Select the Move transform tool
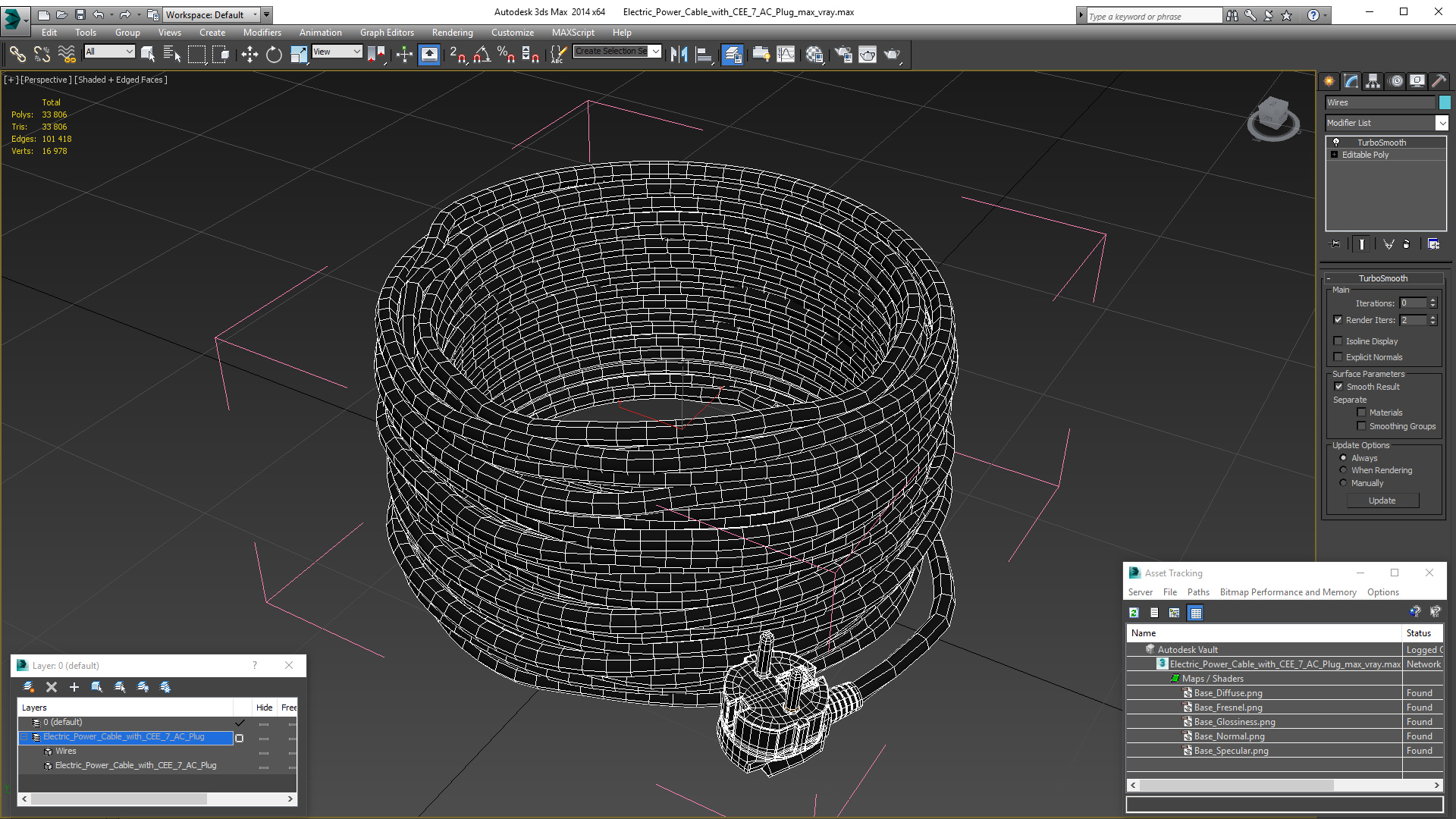Screen dimensions: 1456x819 [x=249, y=54]
